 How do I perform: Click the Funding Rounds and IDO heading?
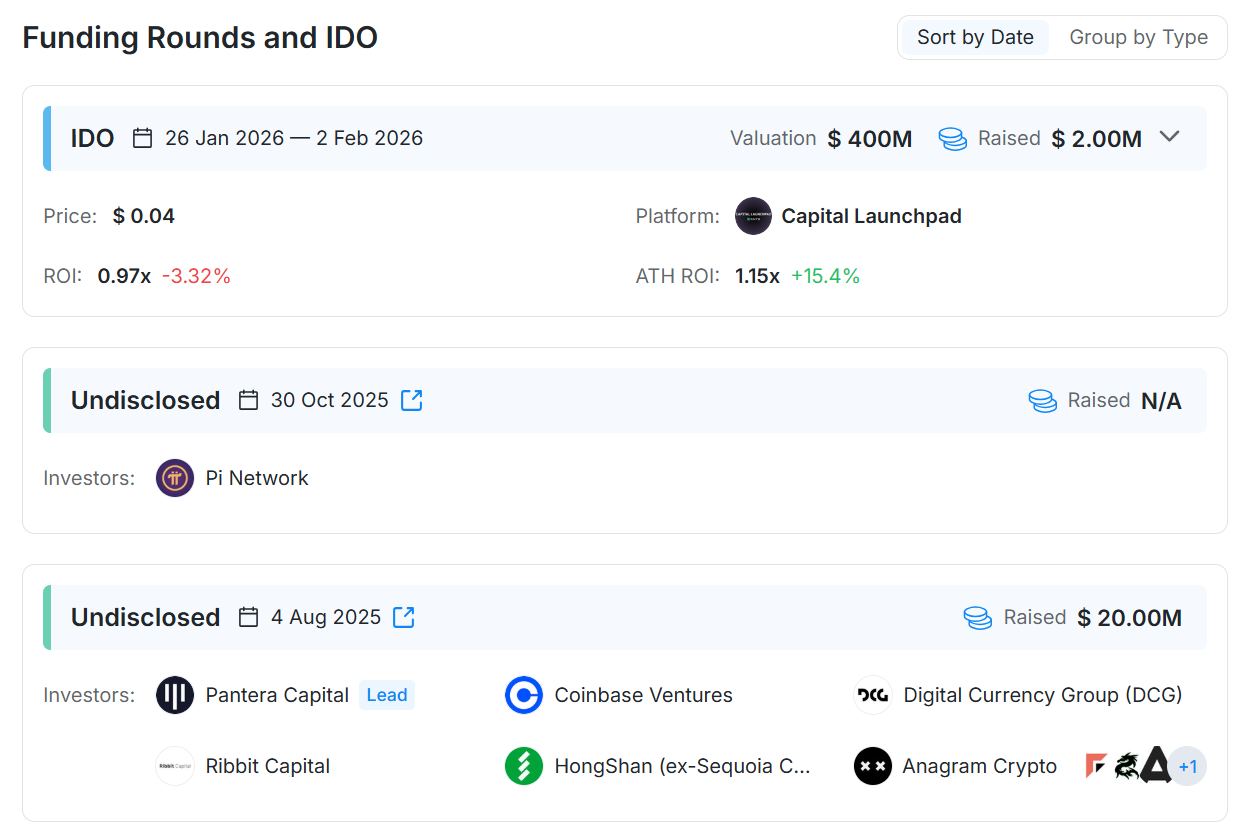coord(200,37)
